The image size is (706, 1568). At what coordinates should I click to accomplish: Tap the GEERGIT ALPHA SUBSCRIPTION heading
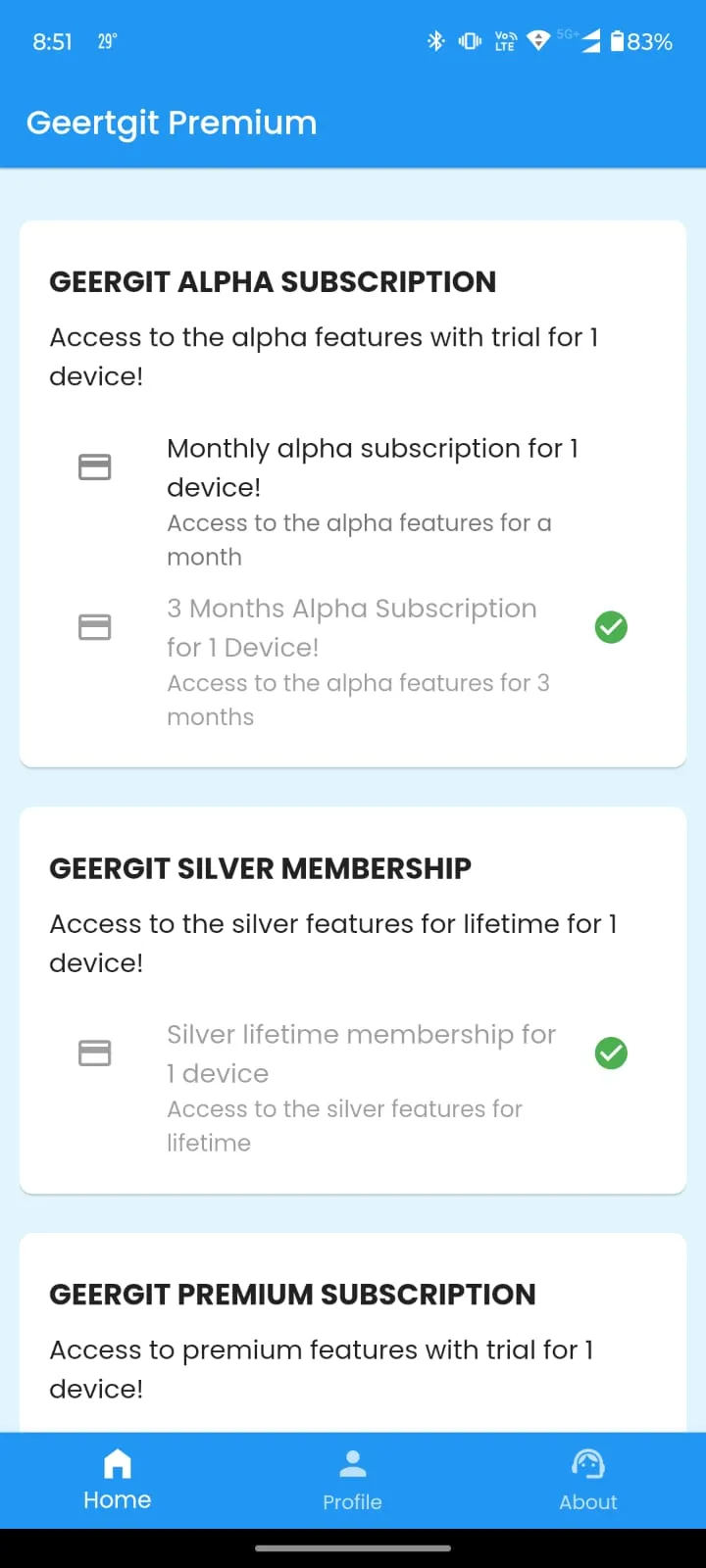pos(273,282)
